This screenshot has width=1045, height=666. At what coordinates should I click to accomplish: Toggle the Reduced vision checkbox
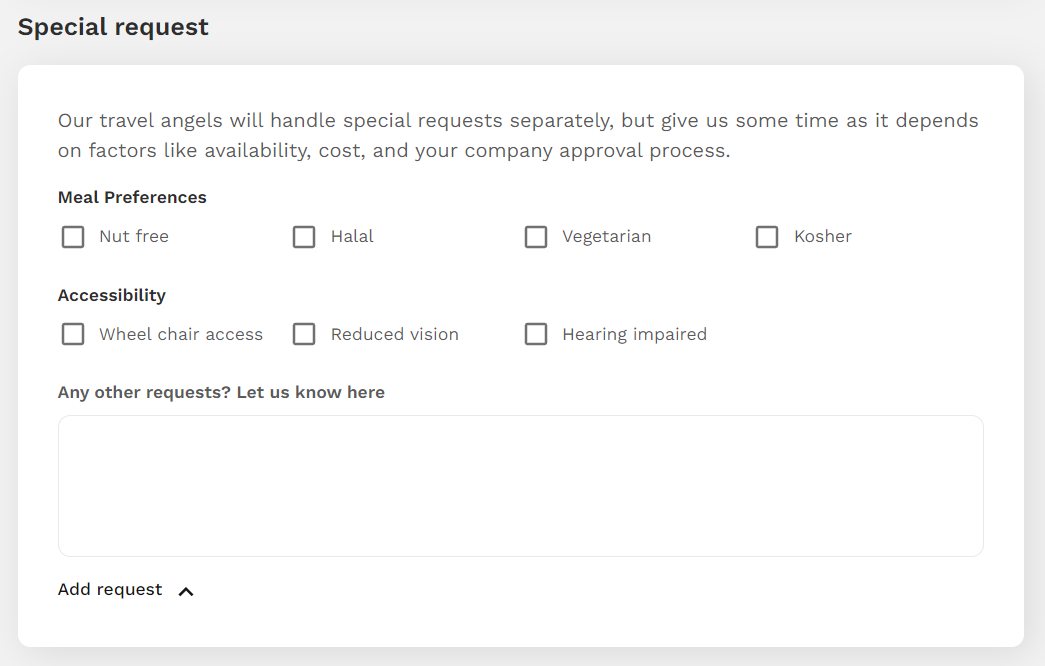click(x=304, y=334)
